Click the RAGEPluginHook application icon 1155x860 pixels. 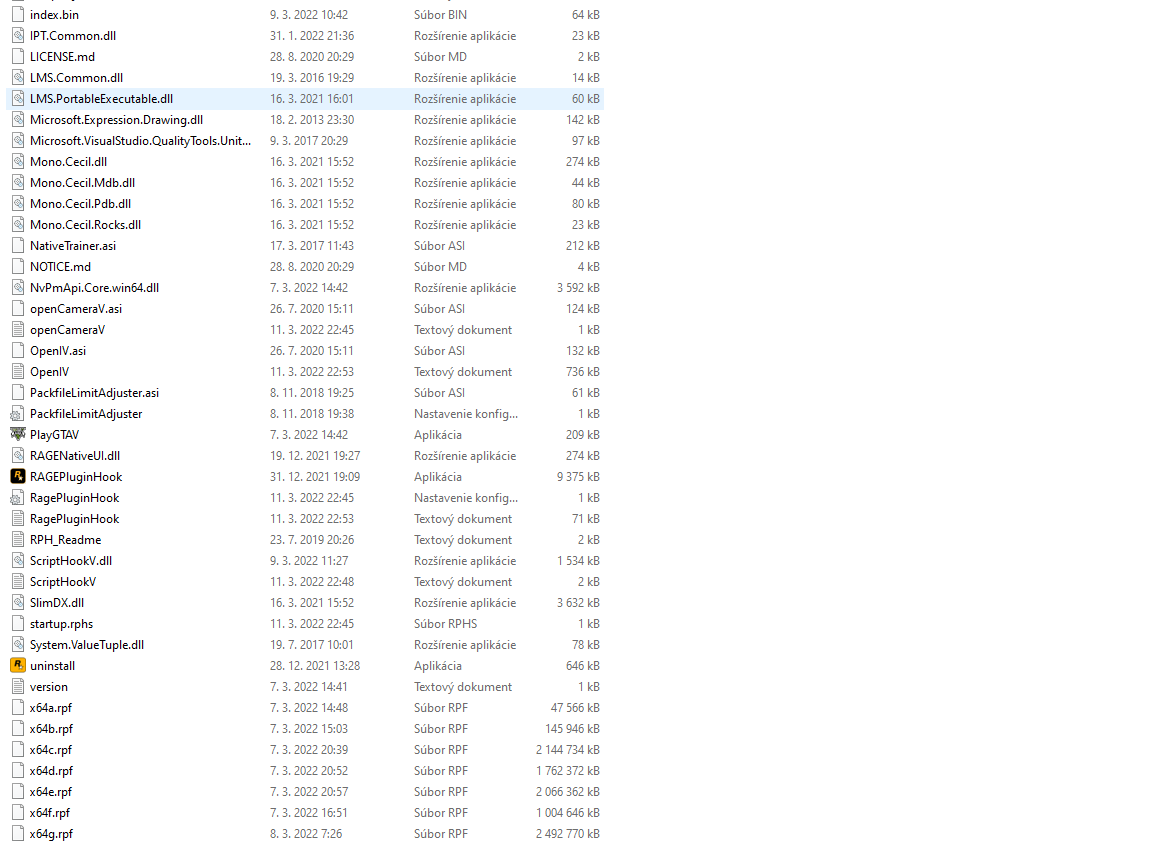18,476
